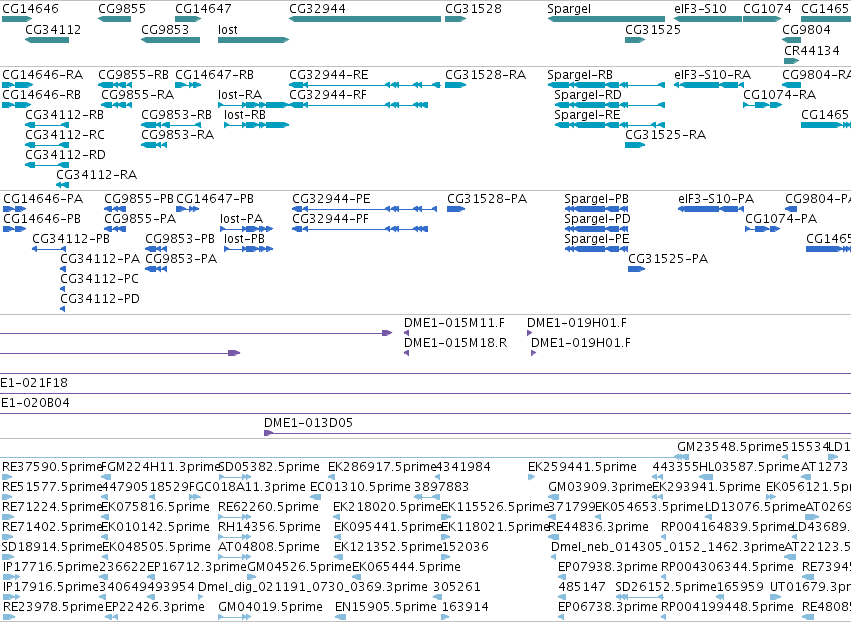Click protein CG14646-PA label
This screenshot has height=622, width=851.
[43, 199]
